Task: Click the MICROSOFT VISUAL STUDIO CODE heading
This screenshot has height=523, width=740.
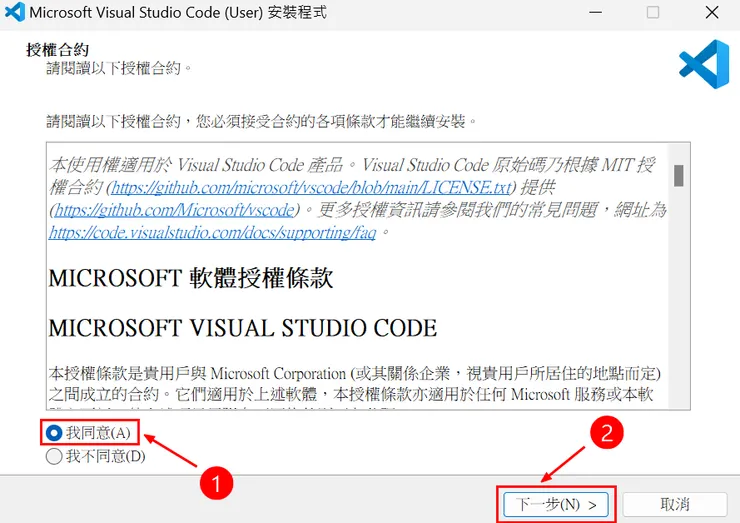Action: pos(243,328)
